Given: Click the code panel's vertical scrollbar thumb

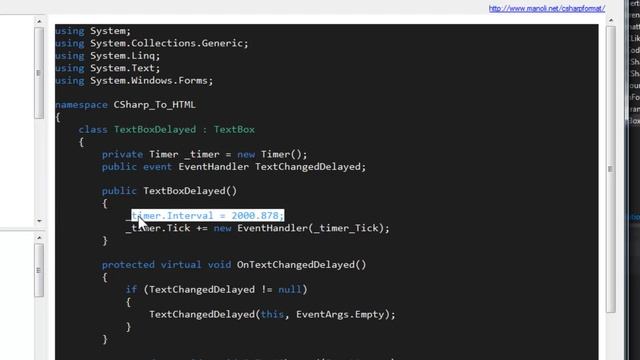Looking at the screenshot, I should click(611, 169).
